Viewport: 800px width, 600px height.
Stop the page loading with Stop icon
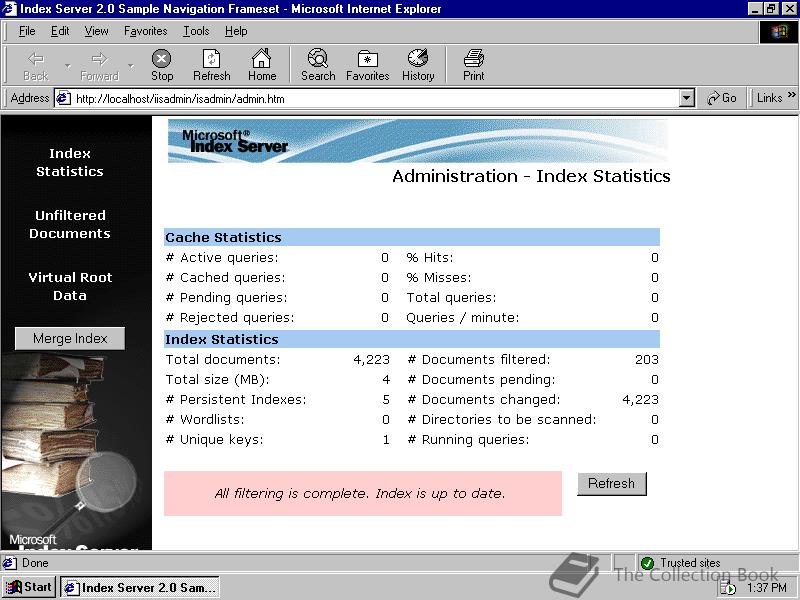(161, 63)
